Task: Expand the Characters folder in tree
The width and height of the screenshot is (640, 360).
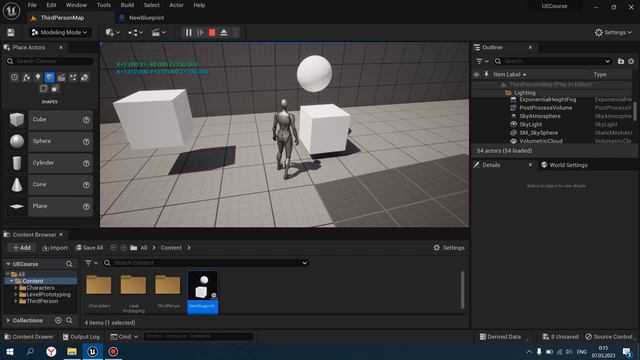Action: click(16, 288)
